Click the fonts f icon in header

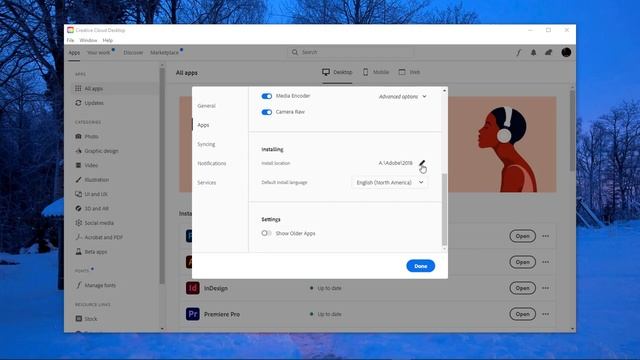pyautogui.click(x=518, y=53)
